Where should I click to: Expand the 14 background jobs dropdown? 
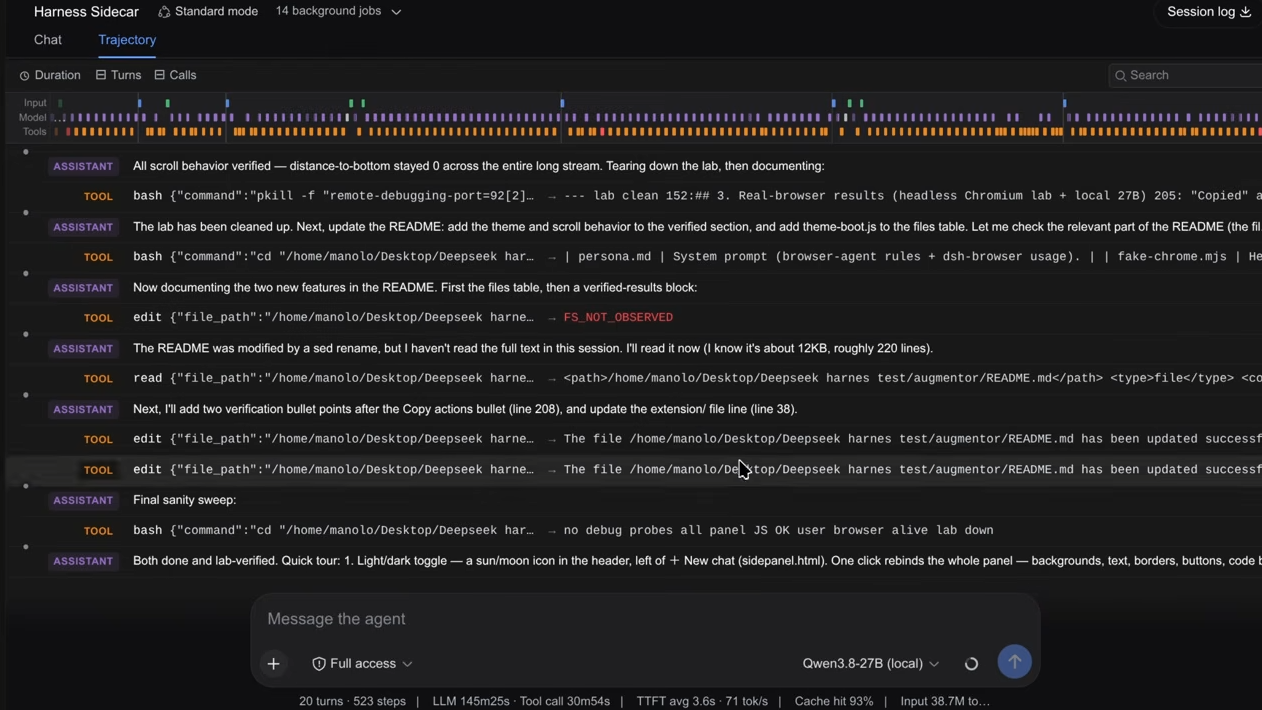(339, 11)
